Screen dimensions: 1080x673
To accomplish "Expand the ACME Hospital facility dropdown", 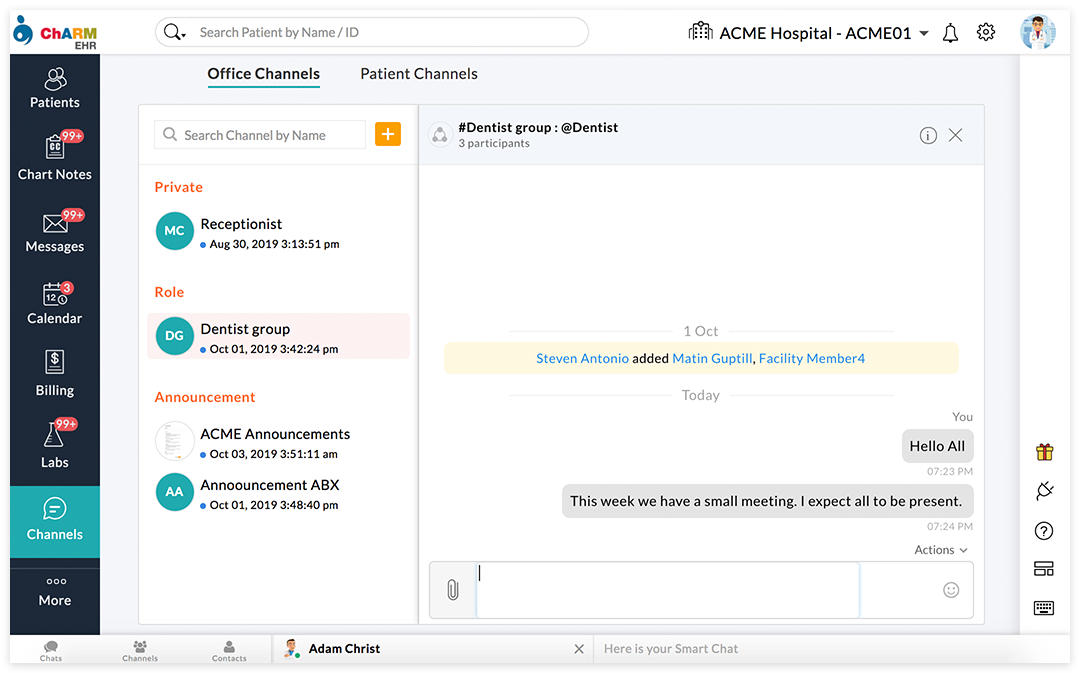I will click(x=923, y=33).
